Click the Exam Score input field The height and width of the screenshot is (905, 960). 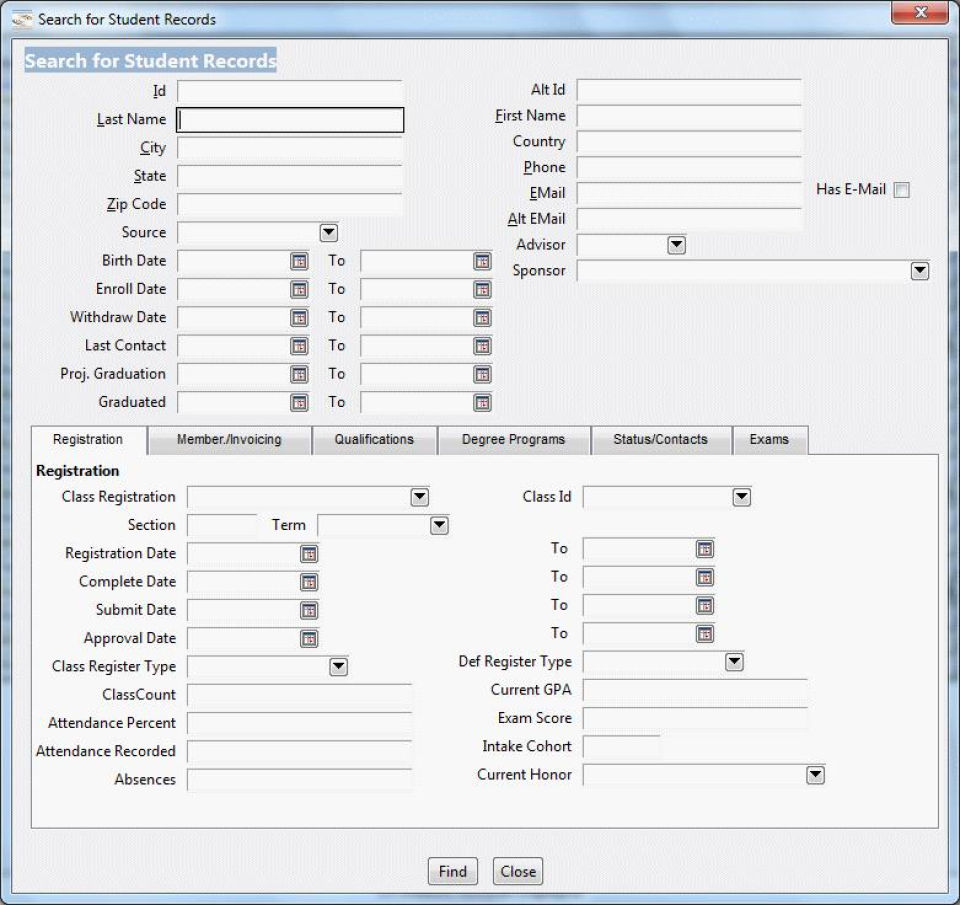tap(695, 718)
